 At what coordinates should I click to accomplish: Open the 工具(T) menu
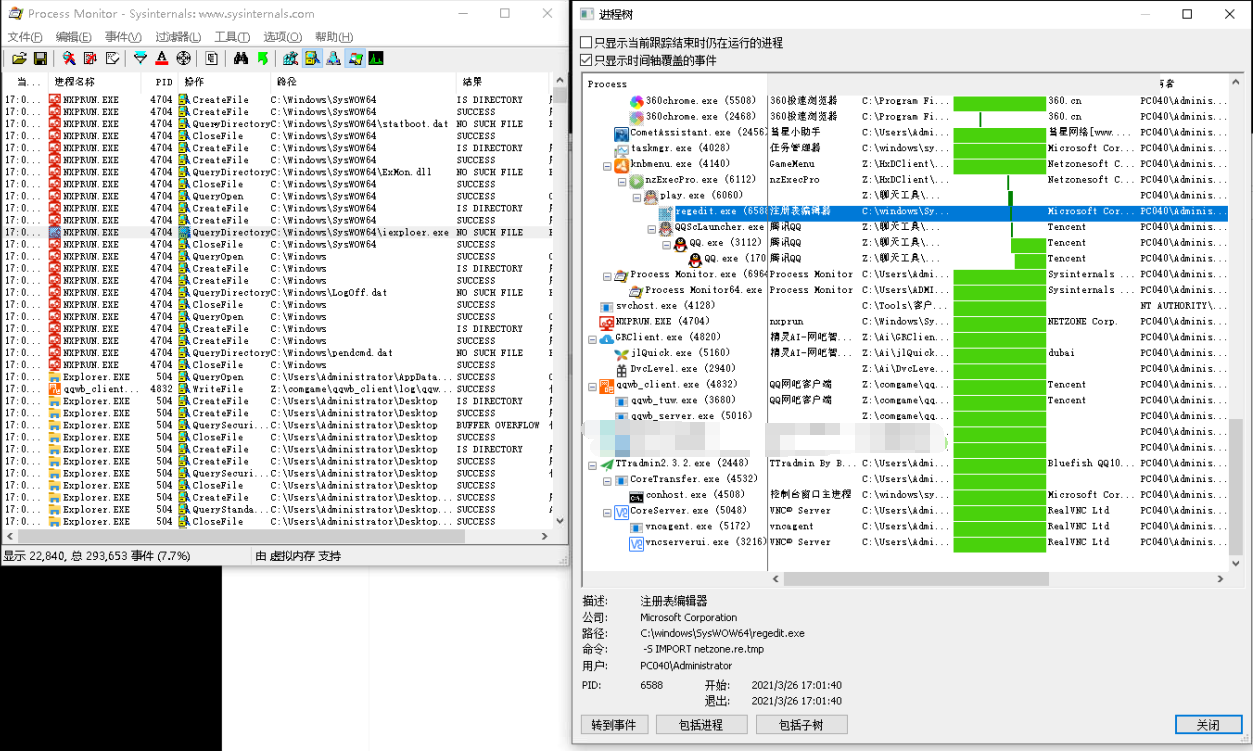click(232, 37)
